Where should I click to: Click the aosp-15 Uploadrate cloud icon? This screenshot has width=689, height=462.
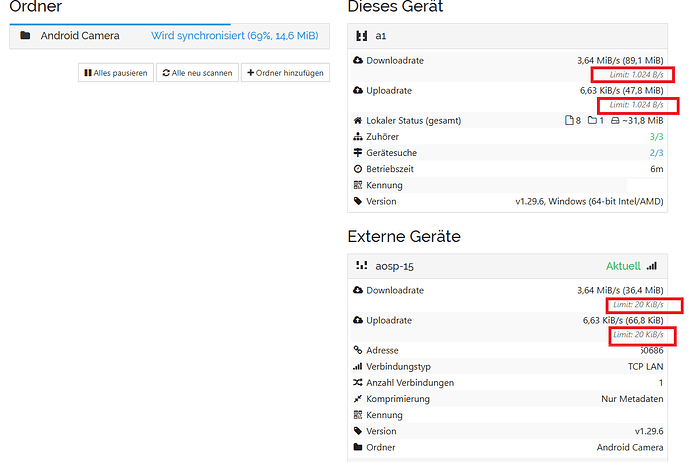(x=358, y=320)
